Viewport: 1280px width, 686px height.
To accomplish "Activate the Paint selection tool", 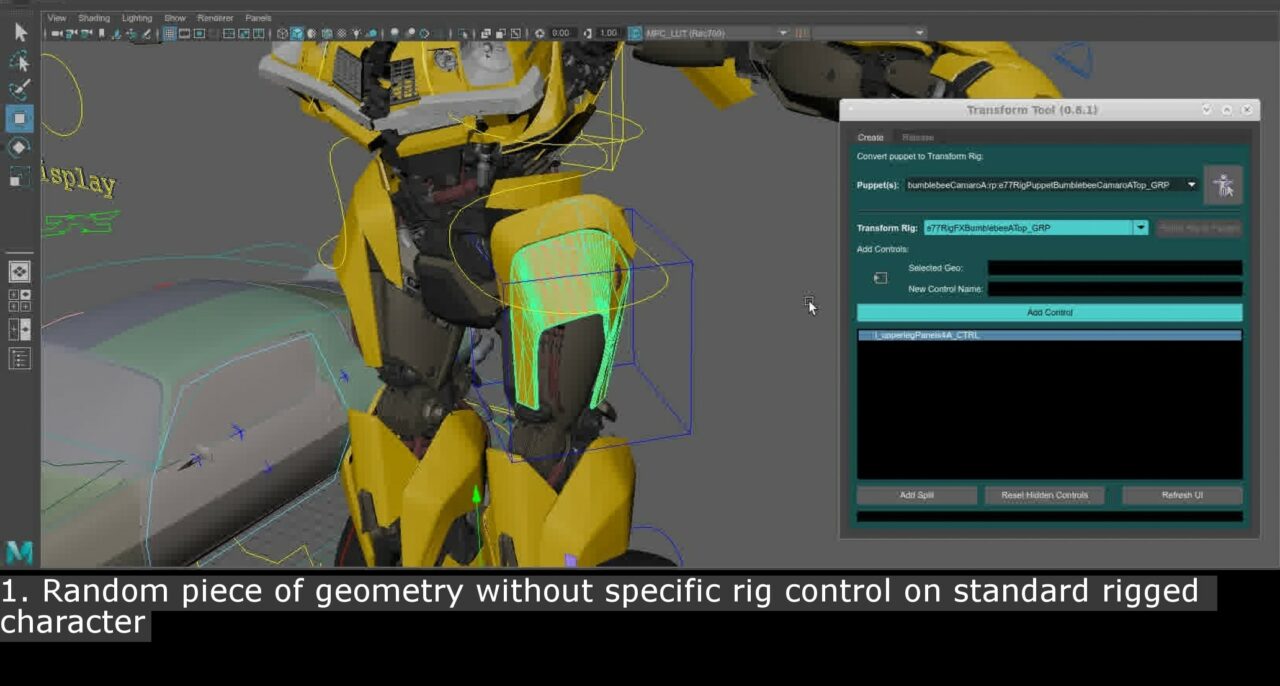I will coord(20,90).
